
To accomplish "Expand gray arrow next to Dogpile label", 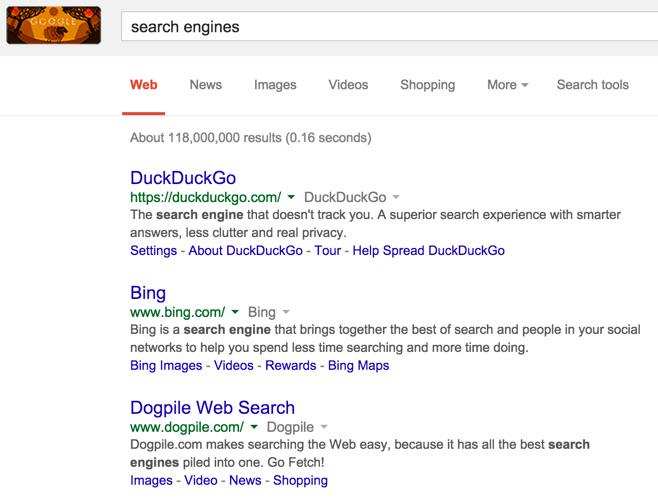I will tap(324, 427).
